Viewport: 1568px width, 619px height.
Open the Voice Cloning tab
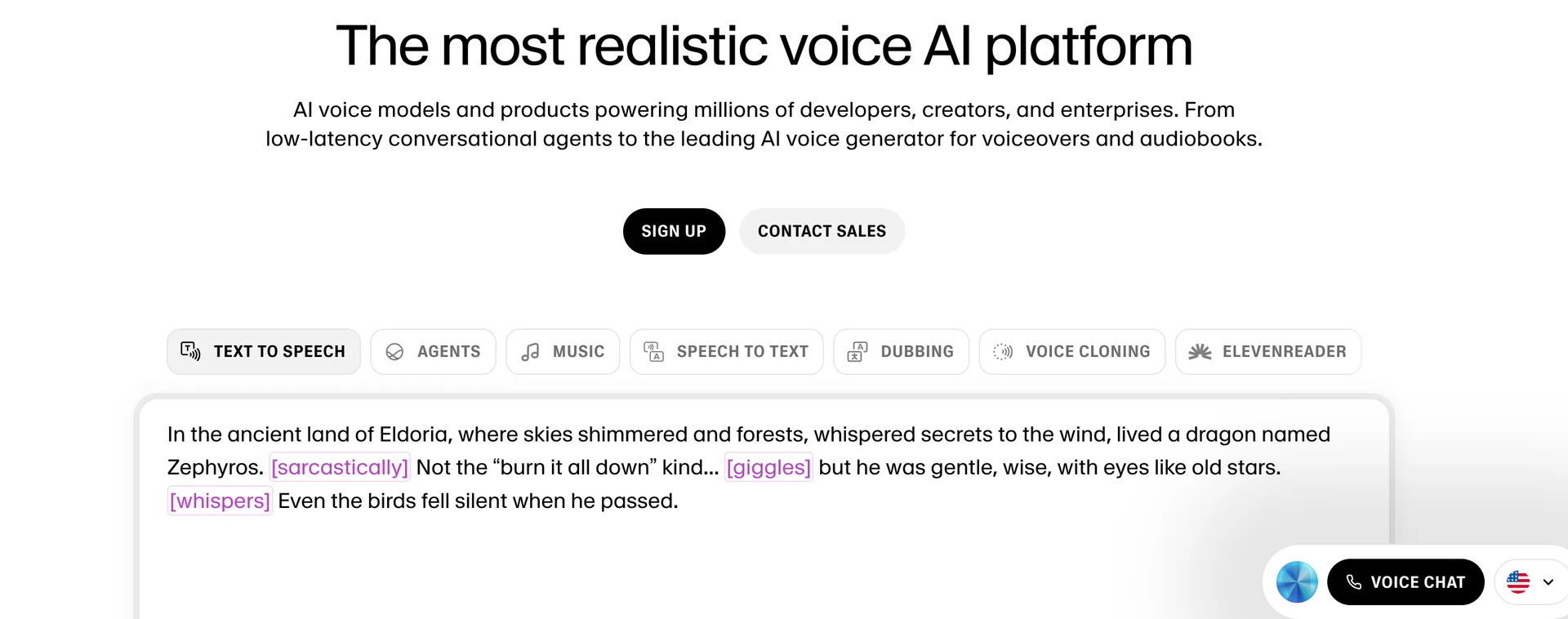coord(1071,352)
